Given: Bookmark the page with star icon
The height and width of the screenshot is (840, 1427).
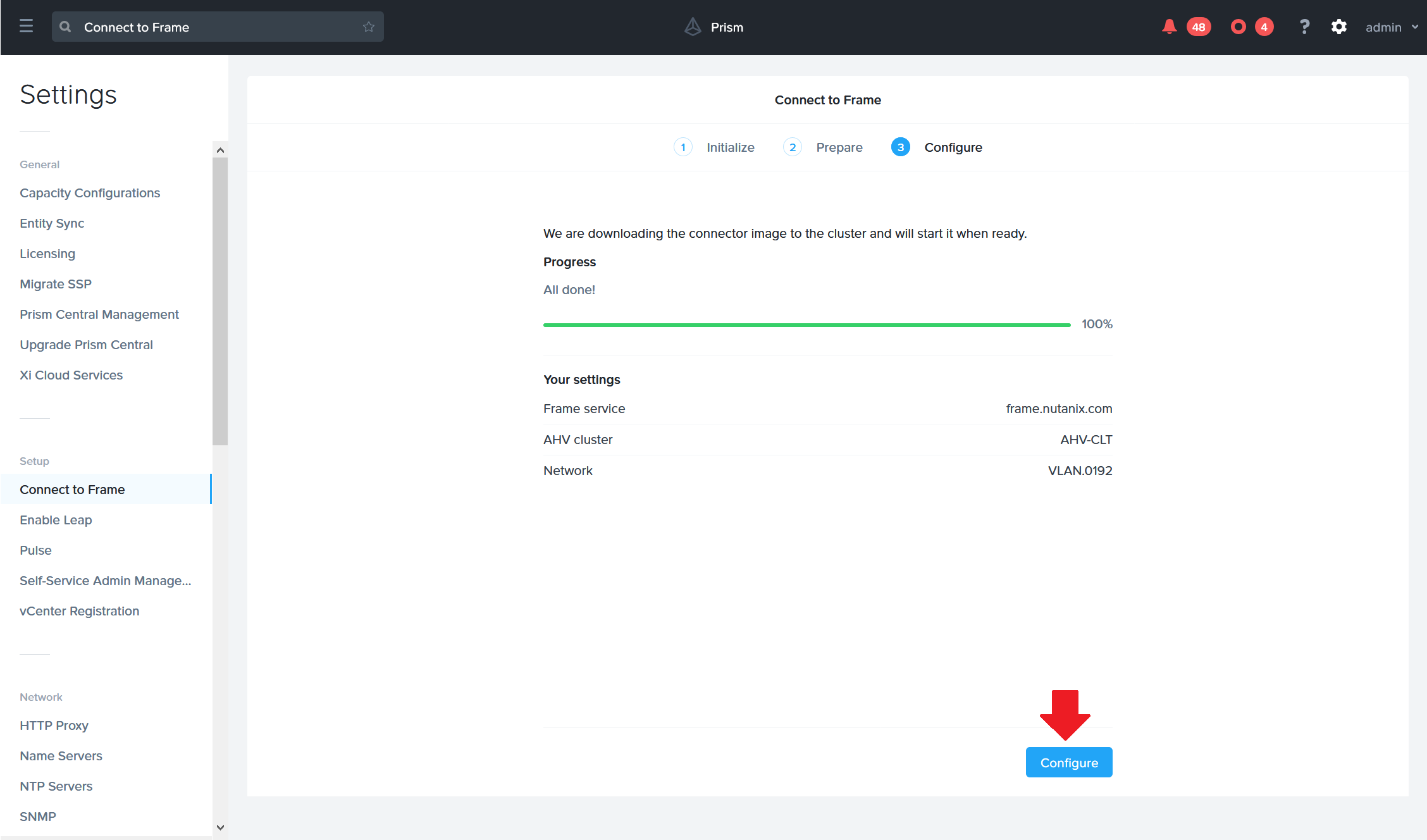Looking at the screenshot, I should [369, 27].
